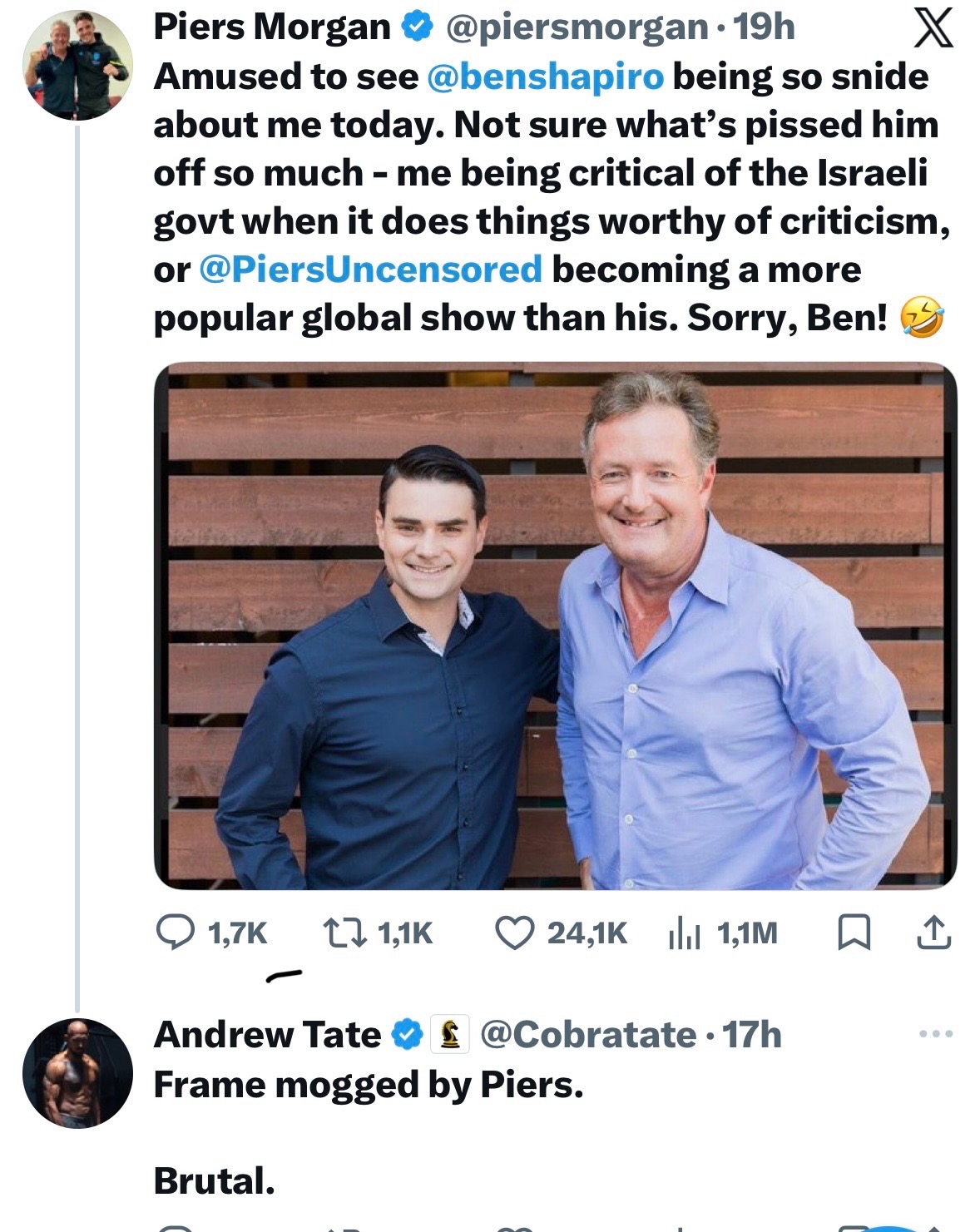Open Piers Morgan's profile picture

point(77,65)
